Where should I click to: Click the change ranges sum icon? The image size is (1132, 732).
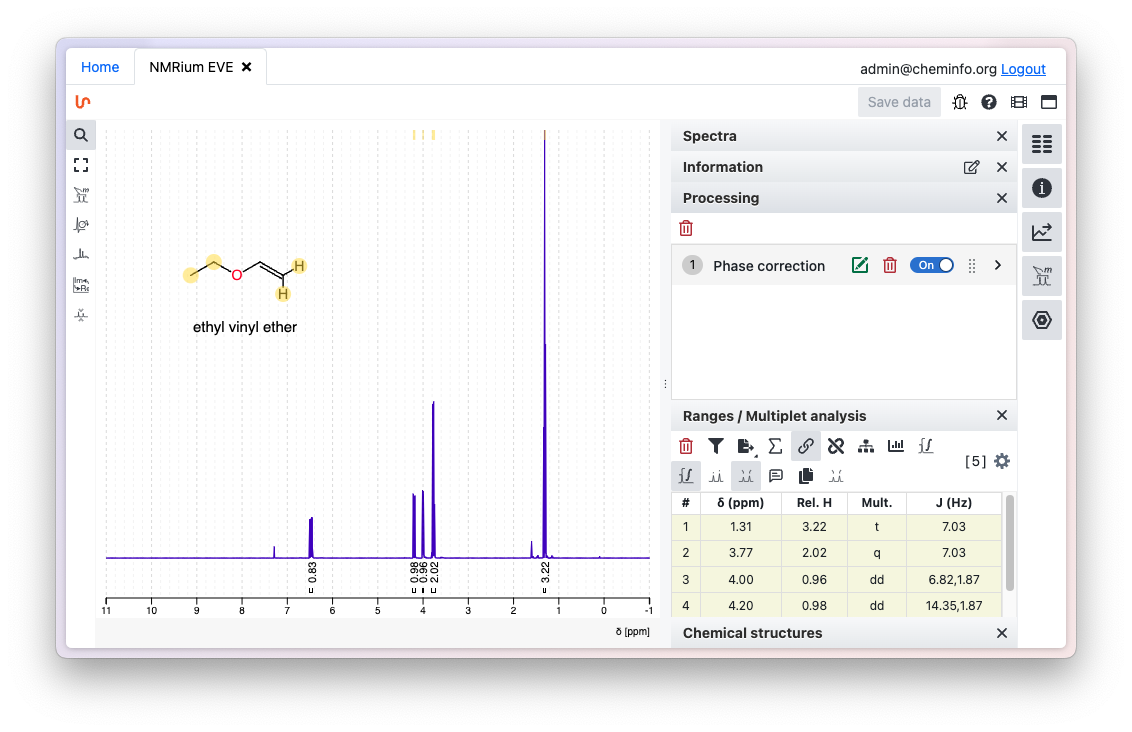tap(775, 446)
